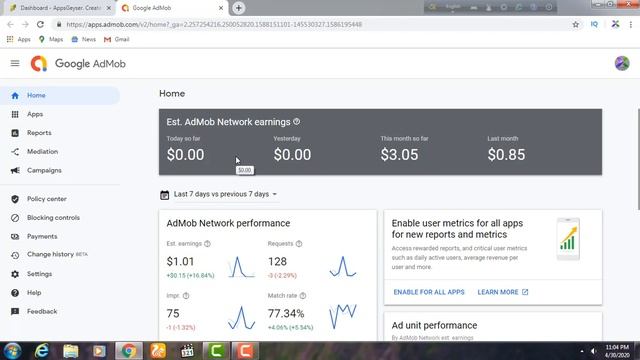Select Home in the sidebar

[60, 96]
